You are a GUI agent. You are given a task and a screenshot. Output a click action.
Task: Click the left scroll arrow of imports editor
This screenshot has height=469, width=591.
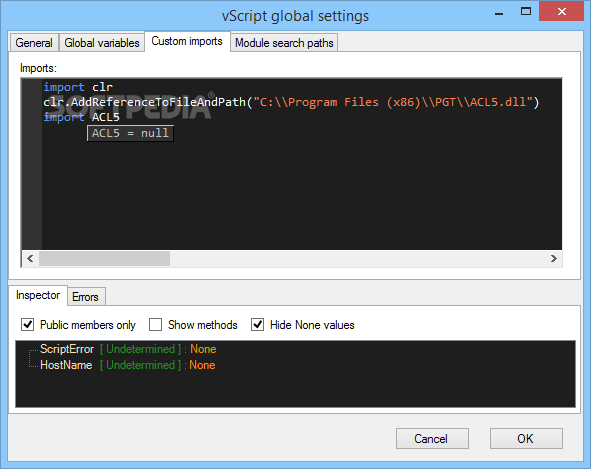[31, 259]
